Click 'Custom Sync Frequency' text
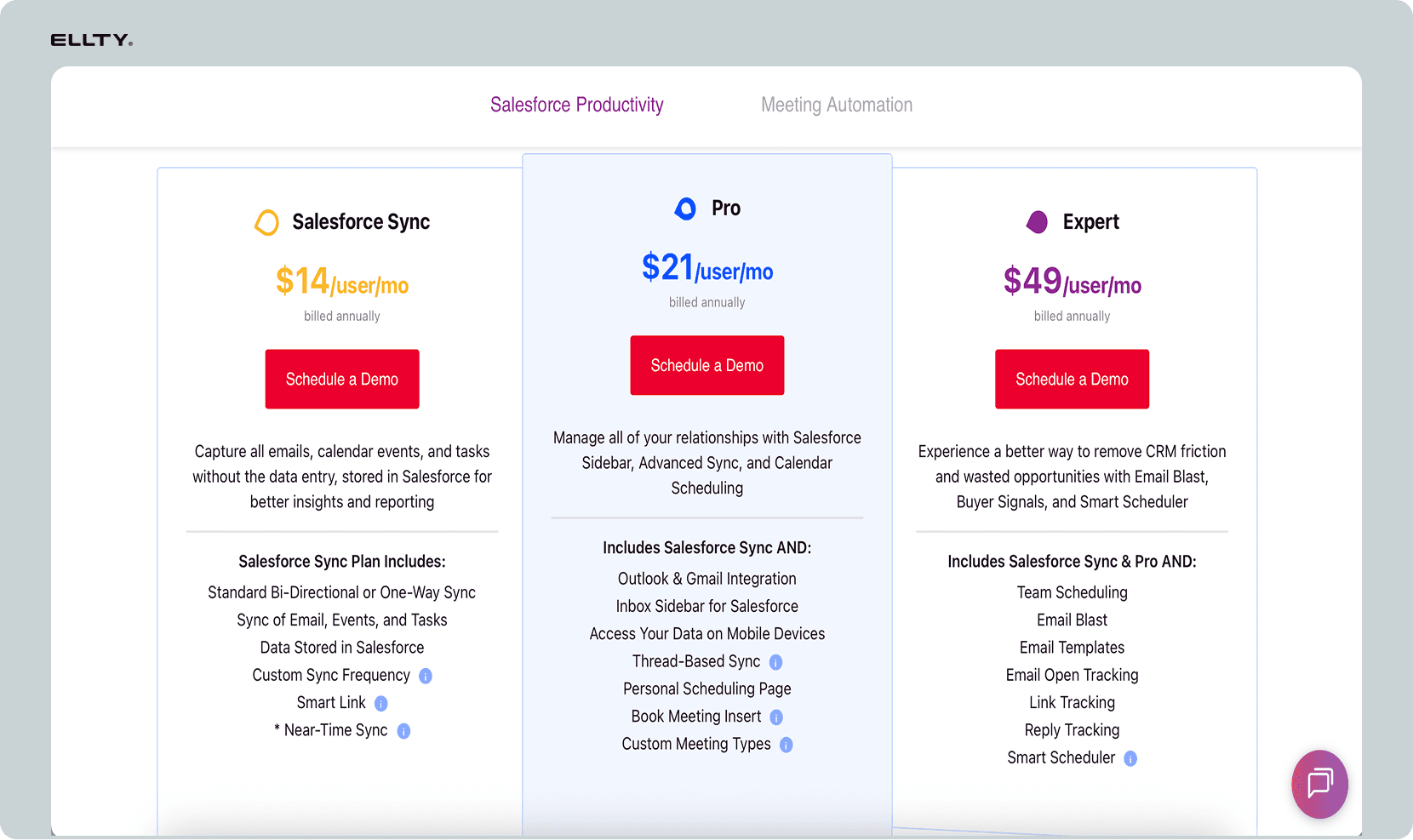 point(331,676)
